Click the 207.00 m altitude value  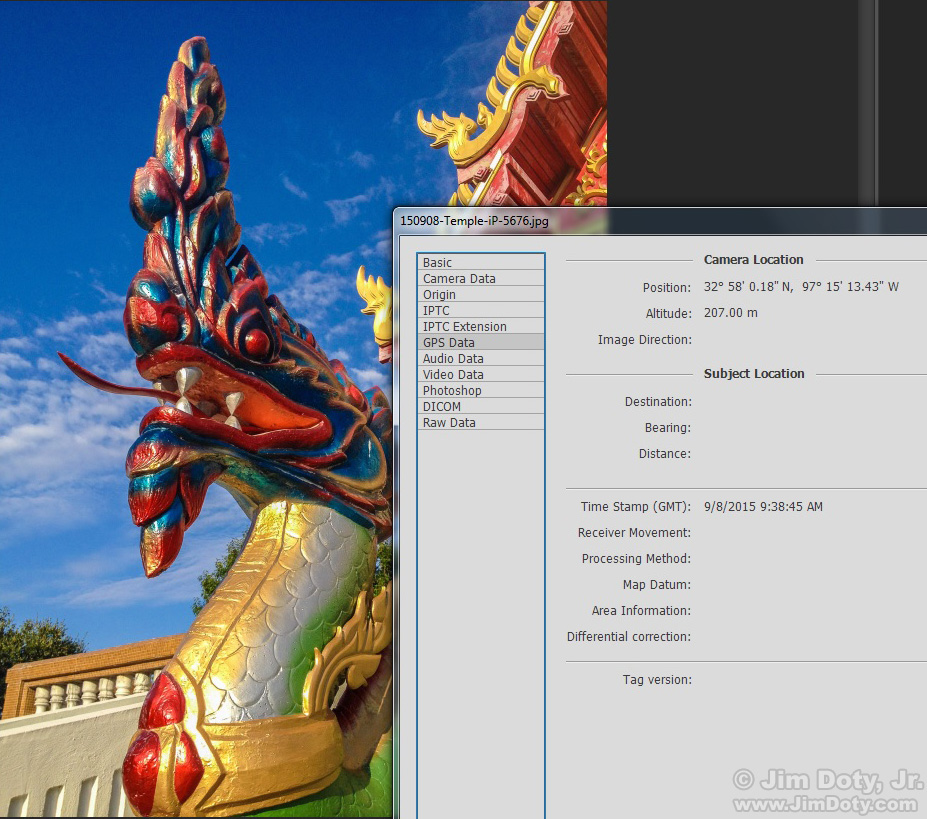click(x=730, y=312)
